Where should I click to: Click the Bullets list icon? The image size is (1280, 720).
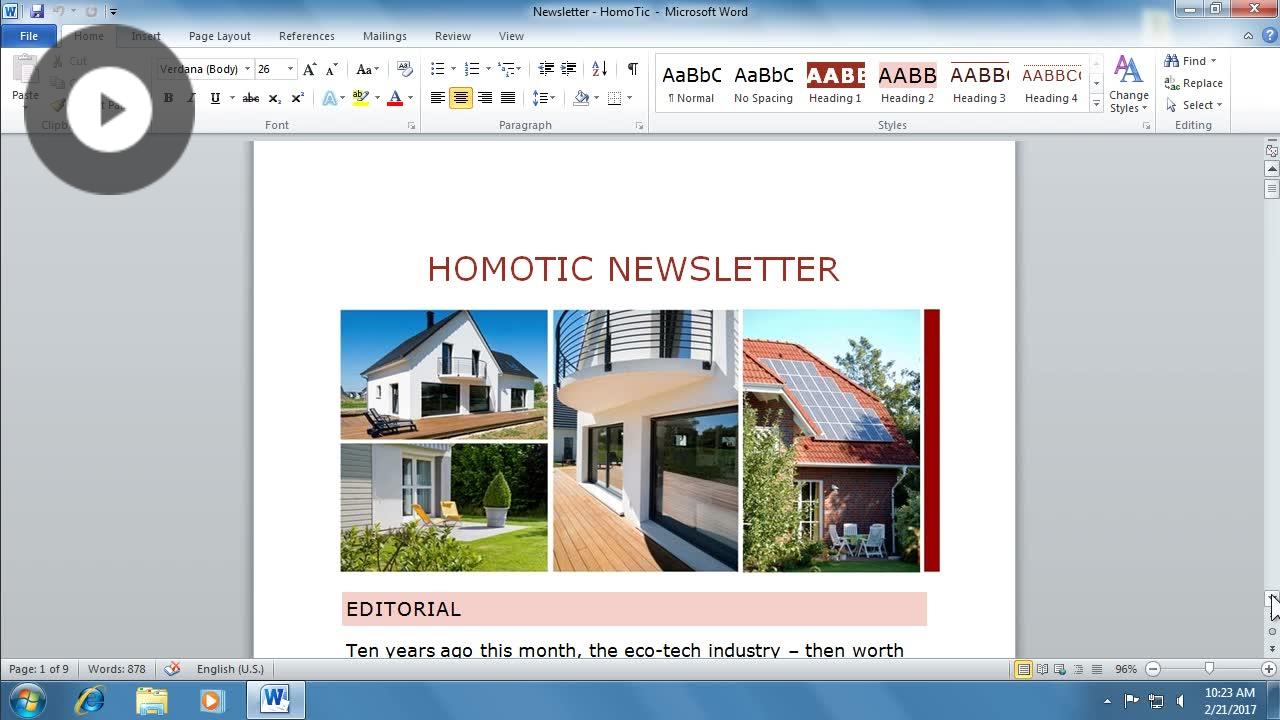437,69
